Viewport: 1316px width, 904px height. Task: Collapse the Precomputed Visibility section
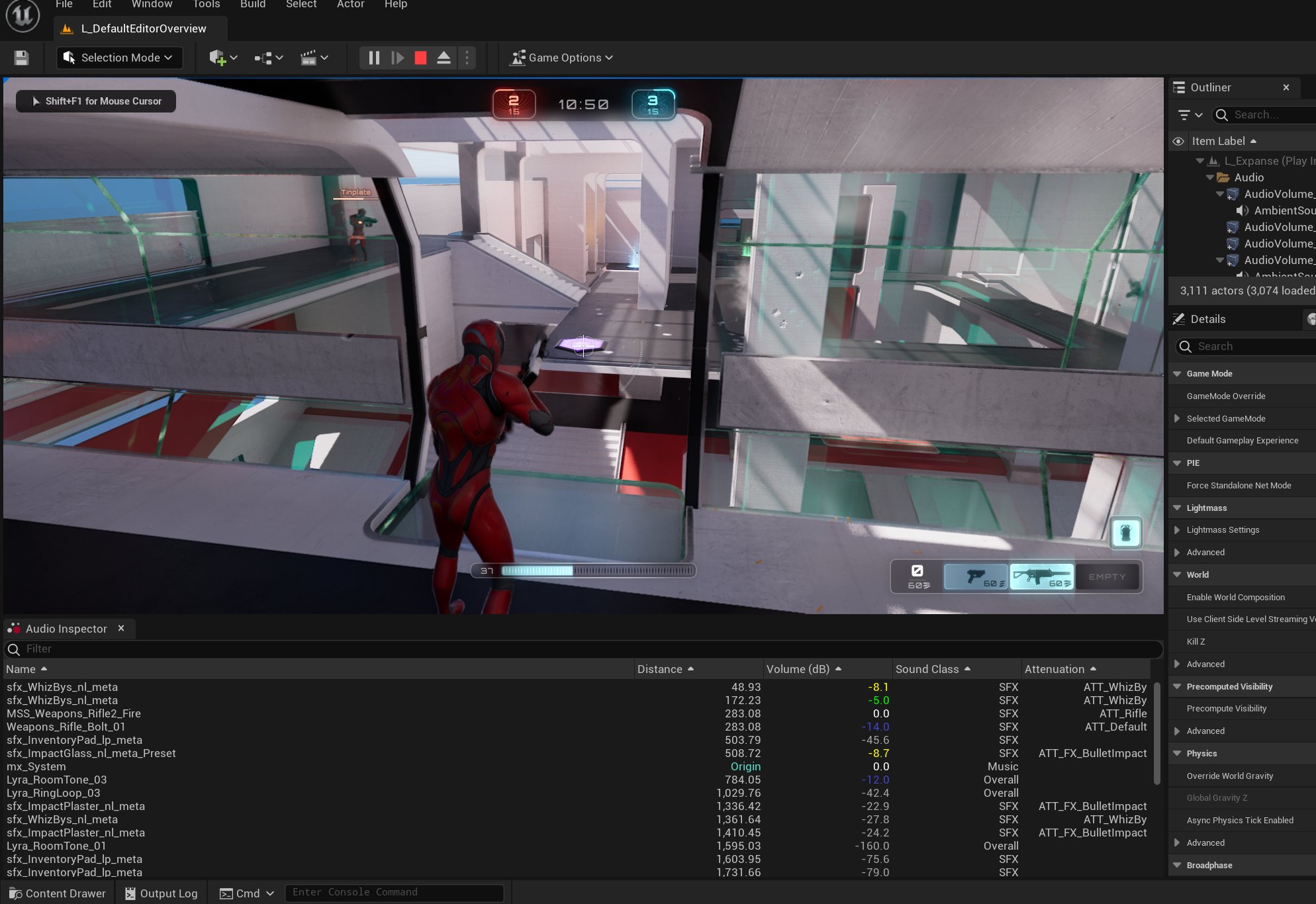[1177, 687]
